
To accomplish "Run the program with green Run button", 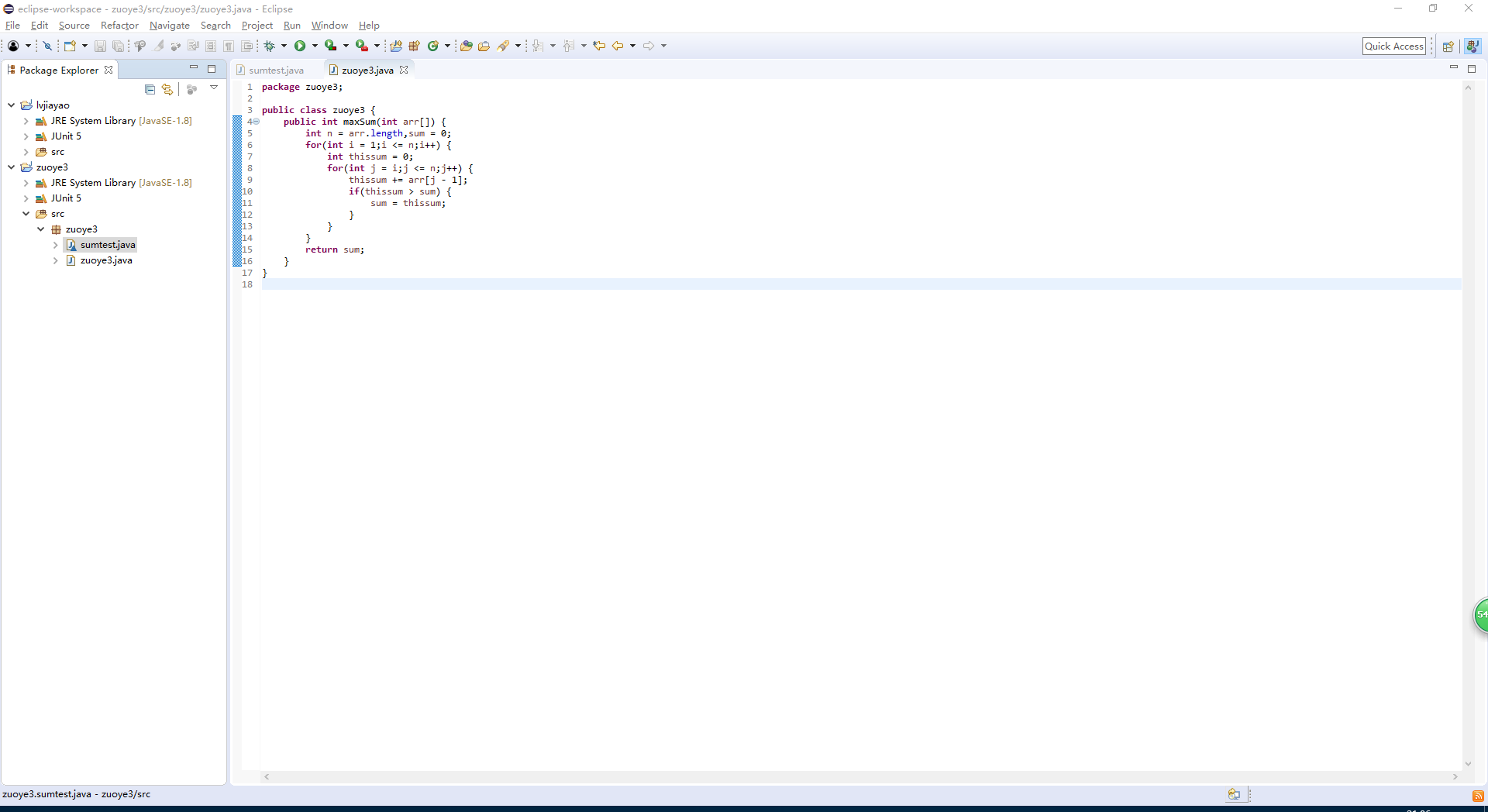I will (x=300, y=46).
